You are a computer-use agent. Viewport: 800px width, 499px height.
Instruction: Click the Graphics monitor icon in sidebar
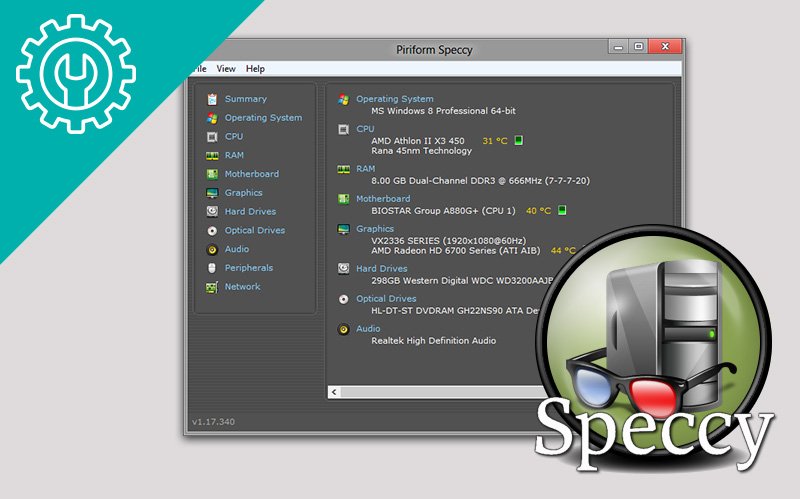(x=212, y=193)
